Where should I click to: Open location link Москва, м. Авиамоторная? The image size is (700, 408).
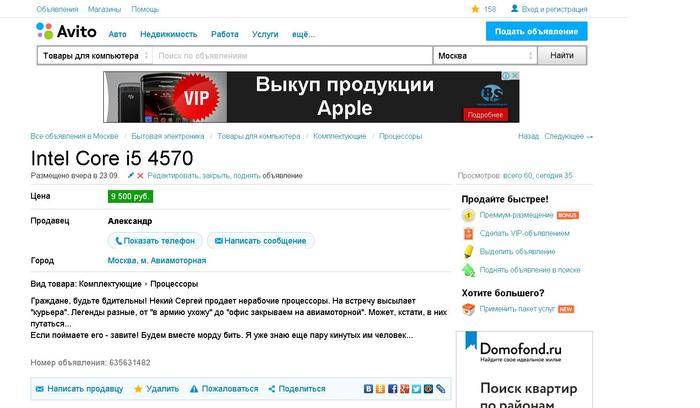pyautogui.click(x=157, y=261)
